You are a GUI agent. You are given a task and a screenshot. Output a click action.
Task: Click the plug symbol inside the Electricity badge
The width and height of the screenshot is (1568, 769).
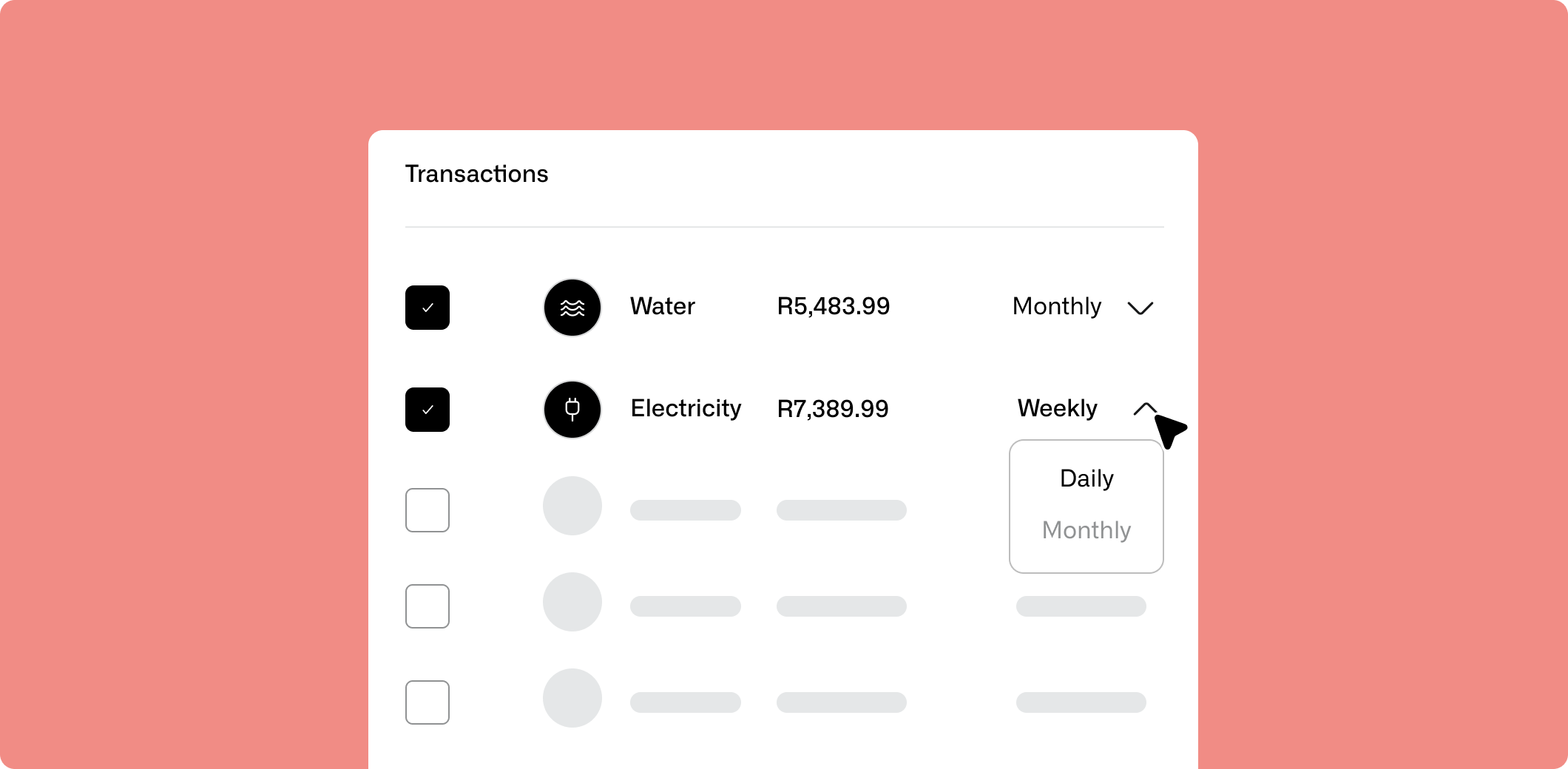coord(572,409)
